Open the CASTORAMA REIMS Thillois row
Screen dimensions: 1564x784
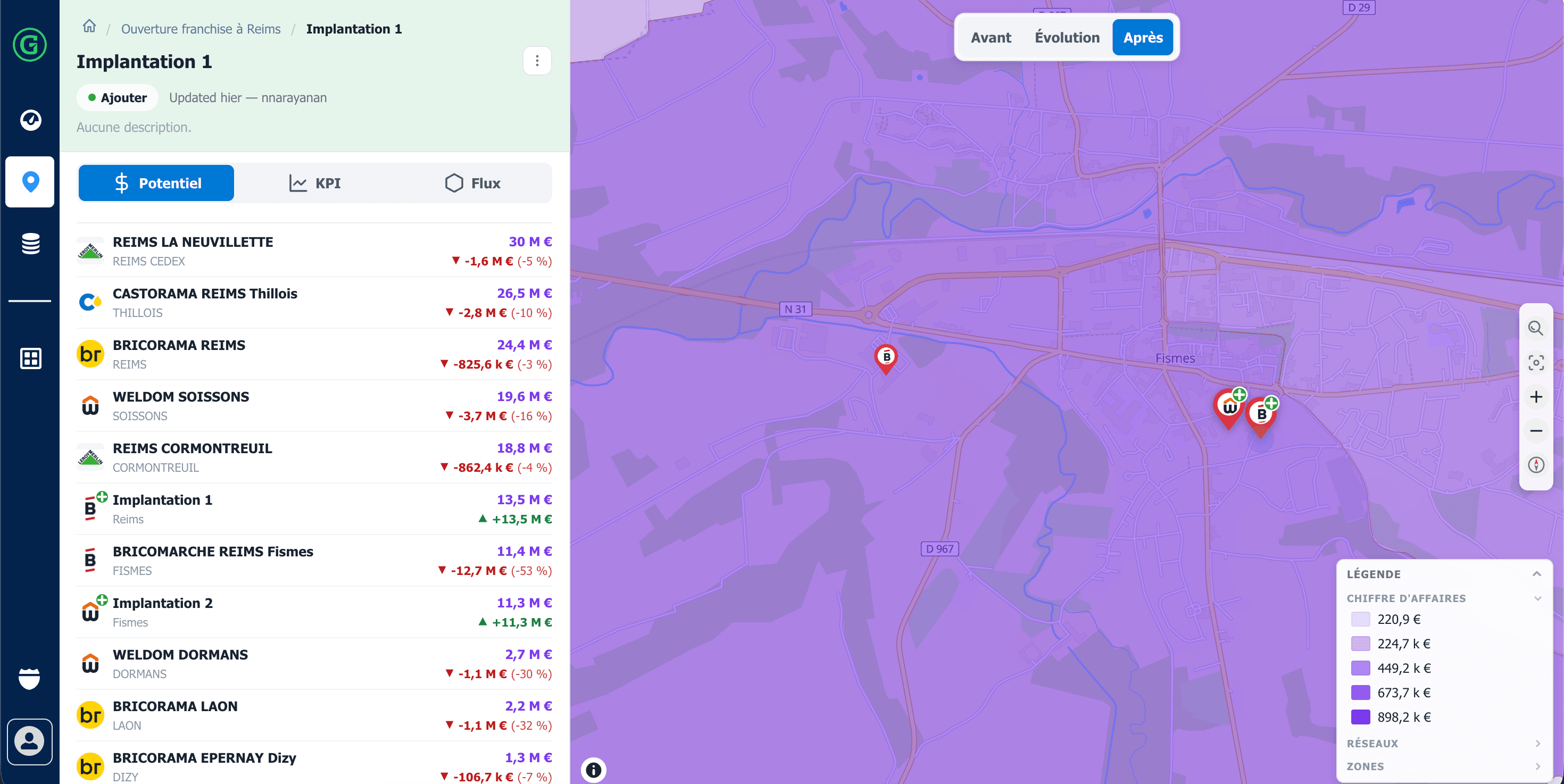(314, 303)
